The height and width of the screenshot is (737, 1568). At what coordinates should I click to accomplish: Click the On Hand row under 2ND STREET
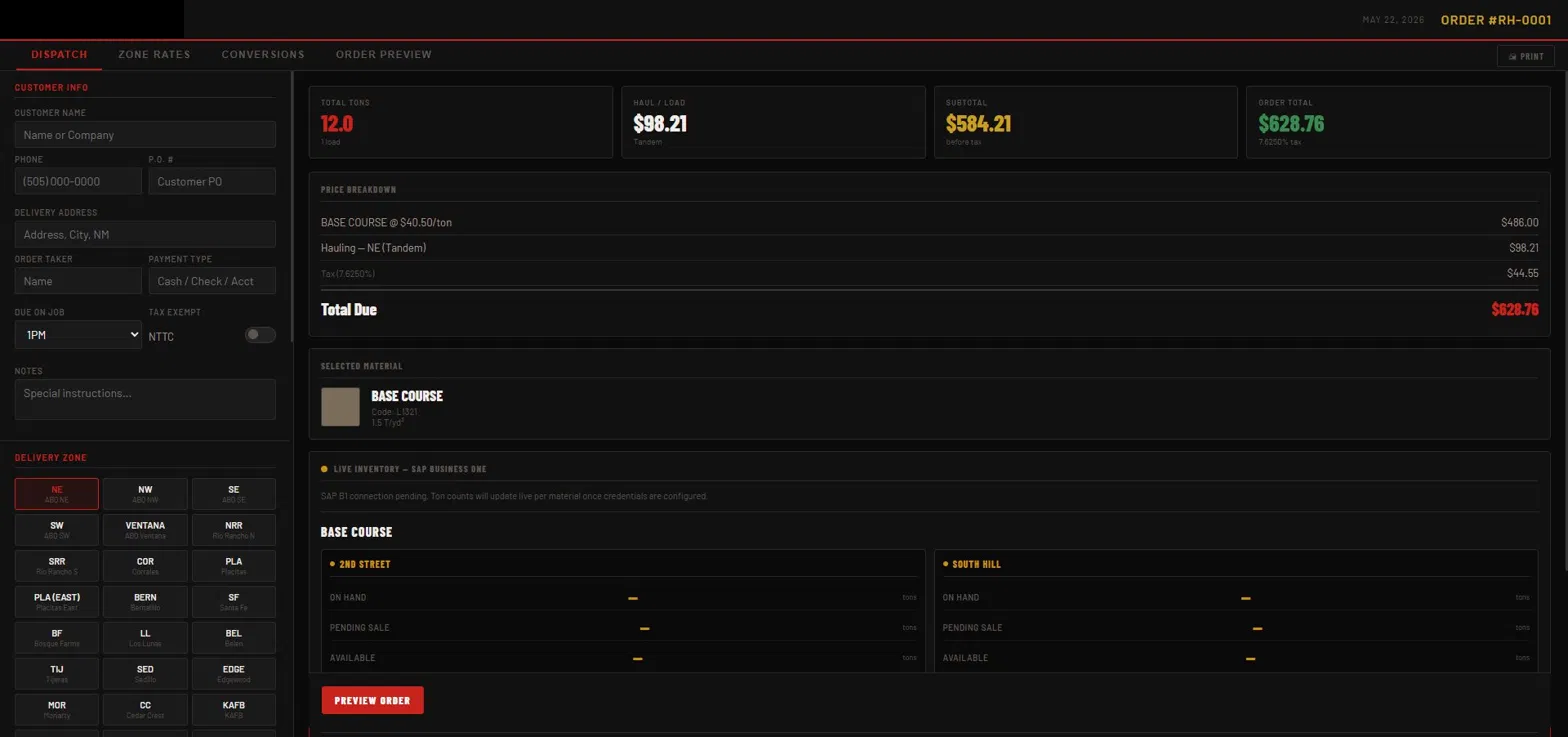623,598
